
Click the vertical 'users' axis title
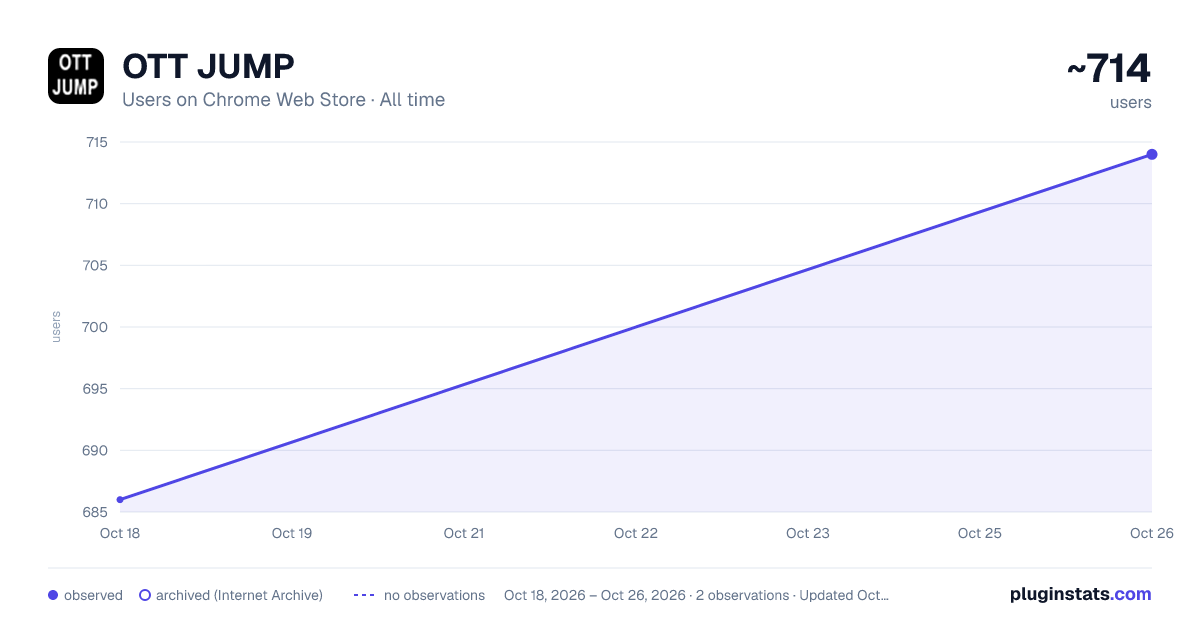[x=56, y=327]
